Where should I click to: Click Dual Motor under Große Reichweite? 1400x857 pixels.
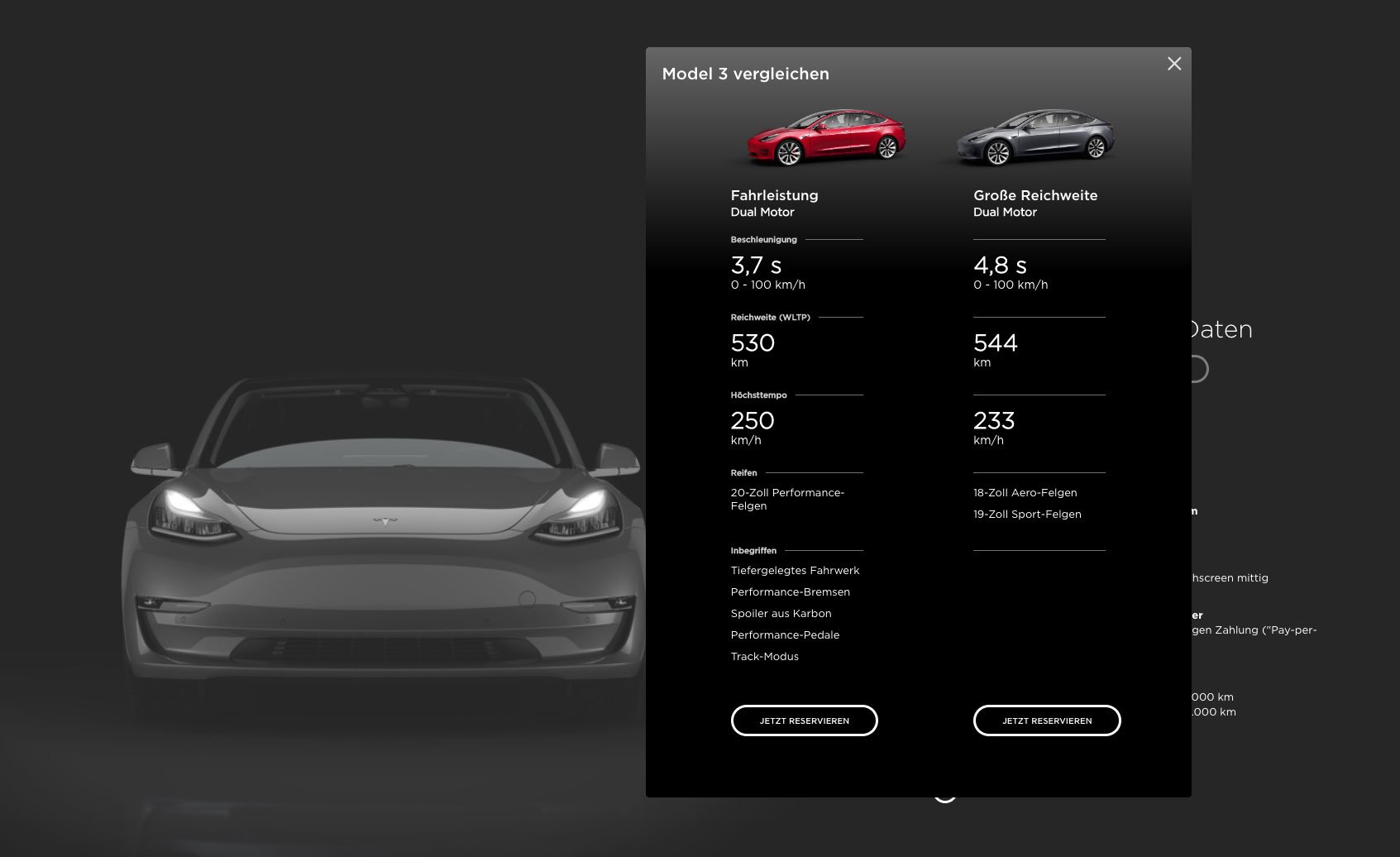[1005, 212]
